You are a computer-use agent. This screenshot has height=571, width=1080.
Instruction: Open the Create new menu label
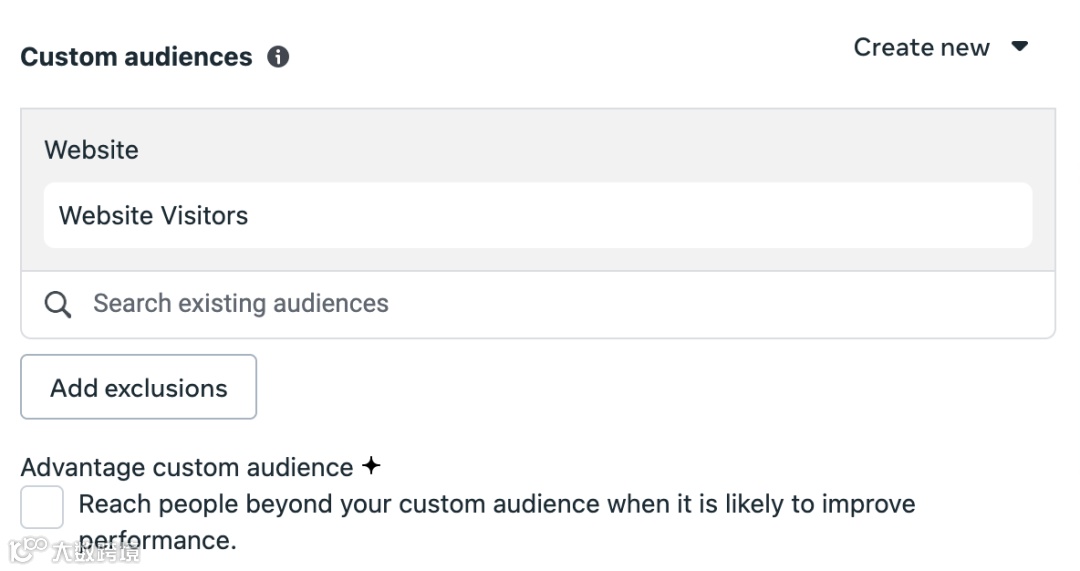coord(921,48)
